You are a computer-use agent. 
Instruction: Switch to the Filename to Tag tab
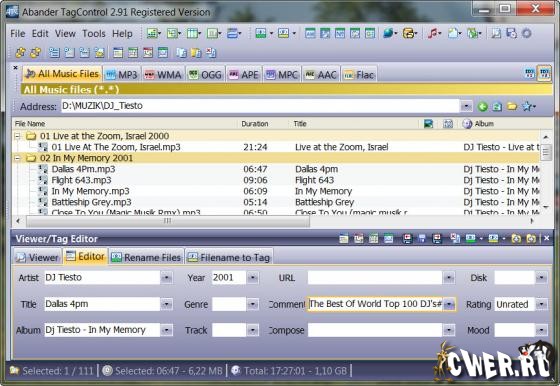pyautogui.click(x=229, y=257)
